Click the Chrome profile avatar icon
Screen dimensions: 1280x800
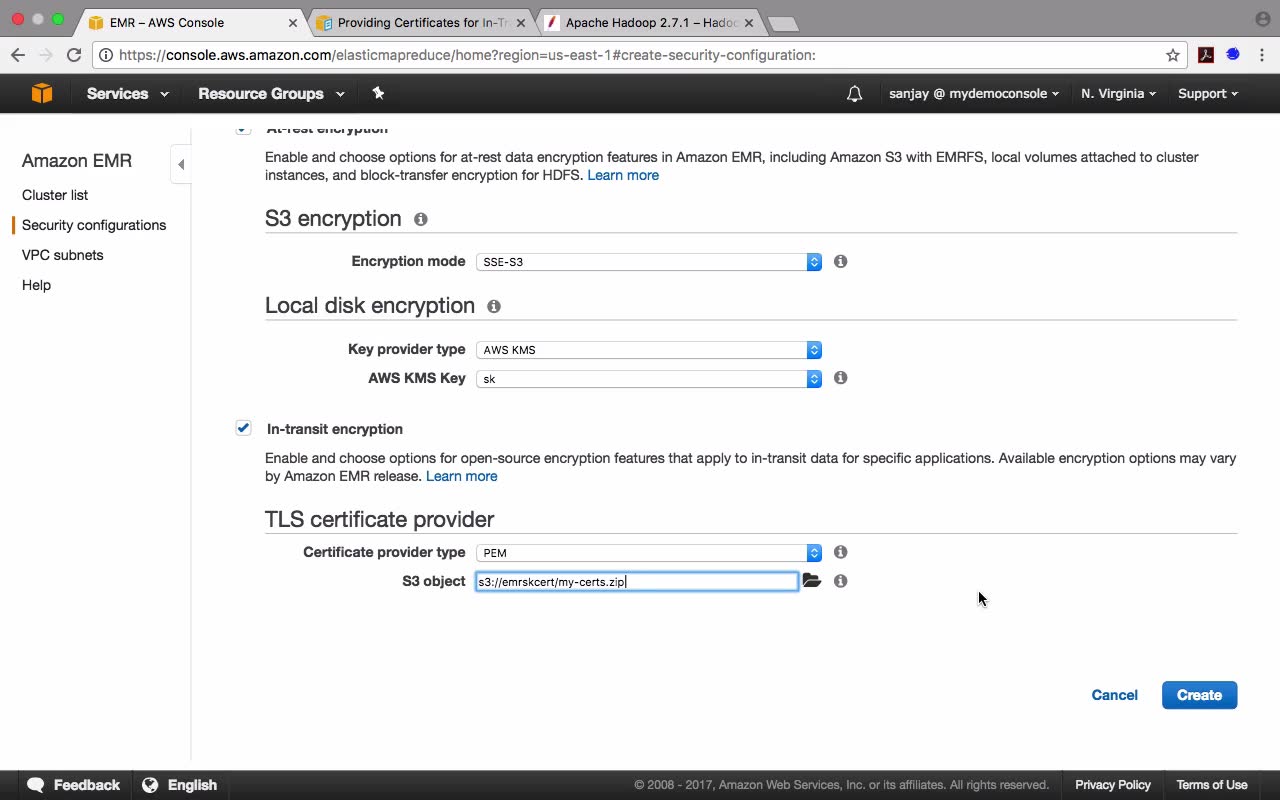click(x=1262, y=19)
